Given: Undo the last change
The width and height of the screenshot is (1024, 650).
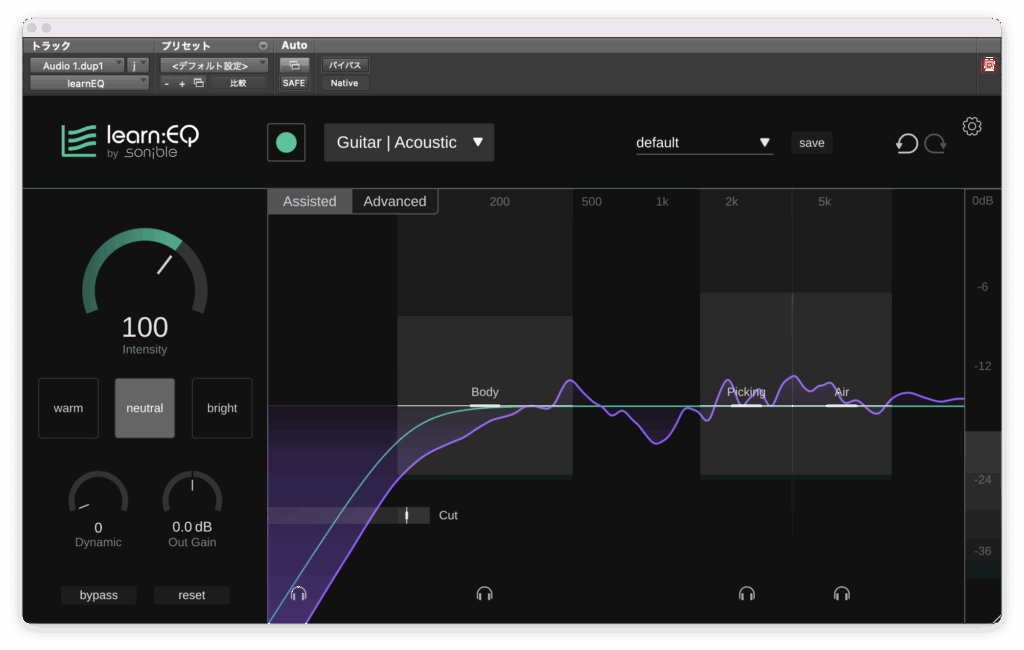Looking at the screenshot, I should (x=906, y=143).
